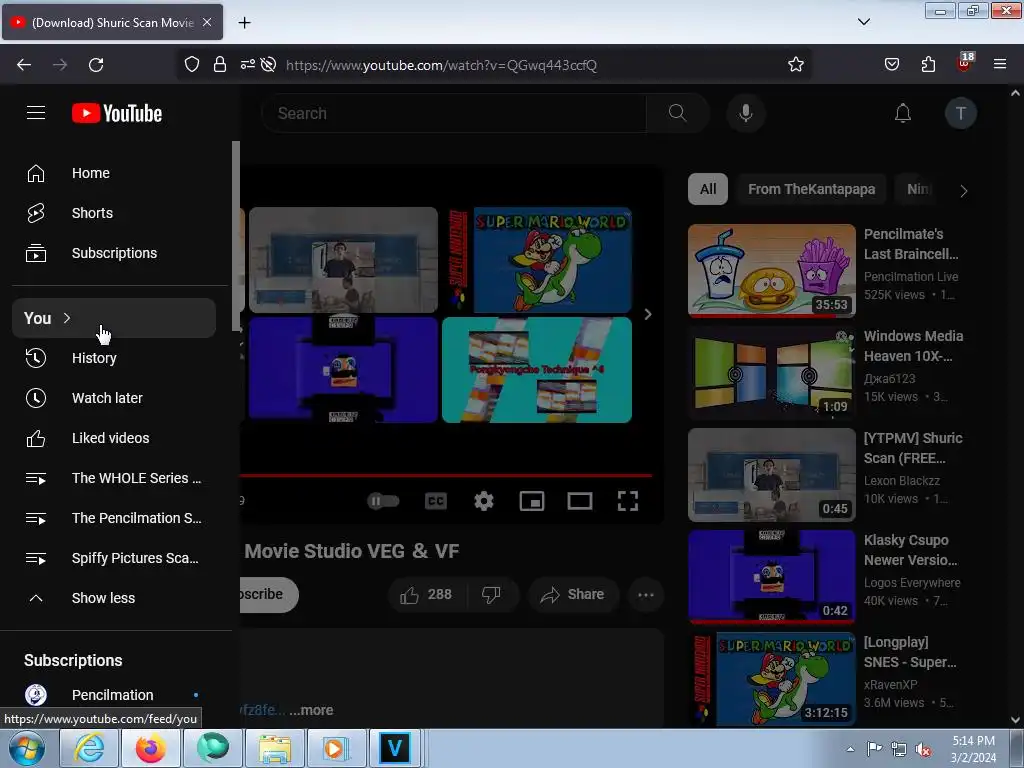Click the Pongkyongche Technique end-screen thumbnail
The image size is (1024, 768).
coord(537,370)
